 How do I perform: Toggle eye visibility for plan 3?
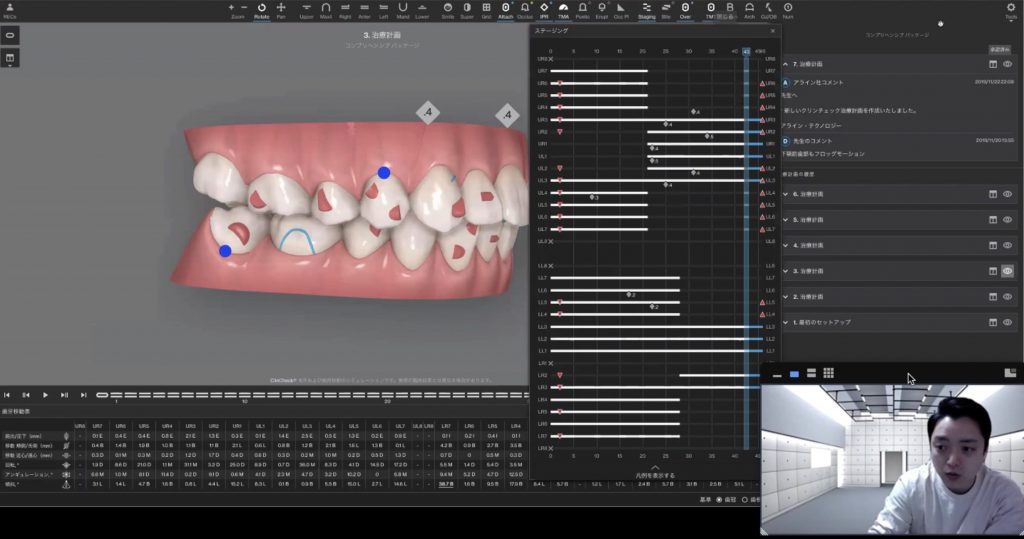[x=1008, y=270]
